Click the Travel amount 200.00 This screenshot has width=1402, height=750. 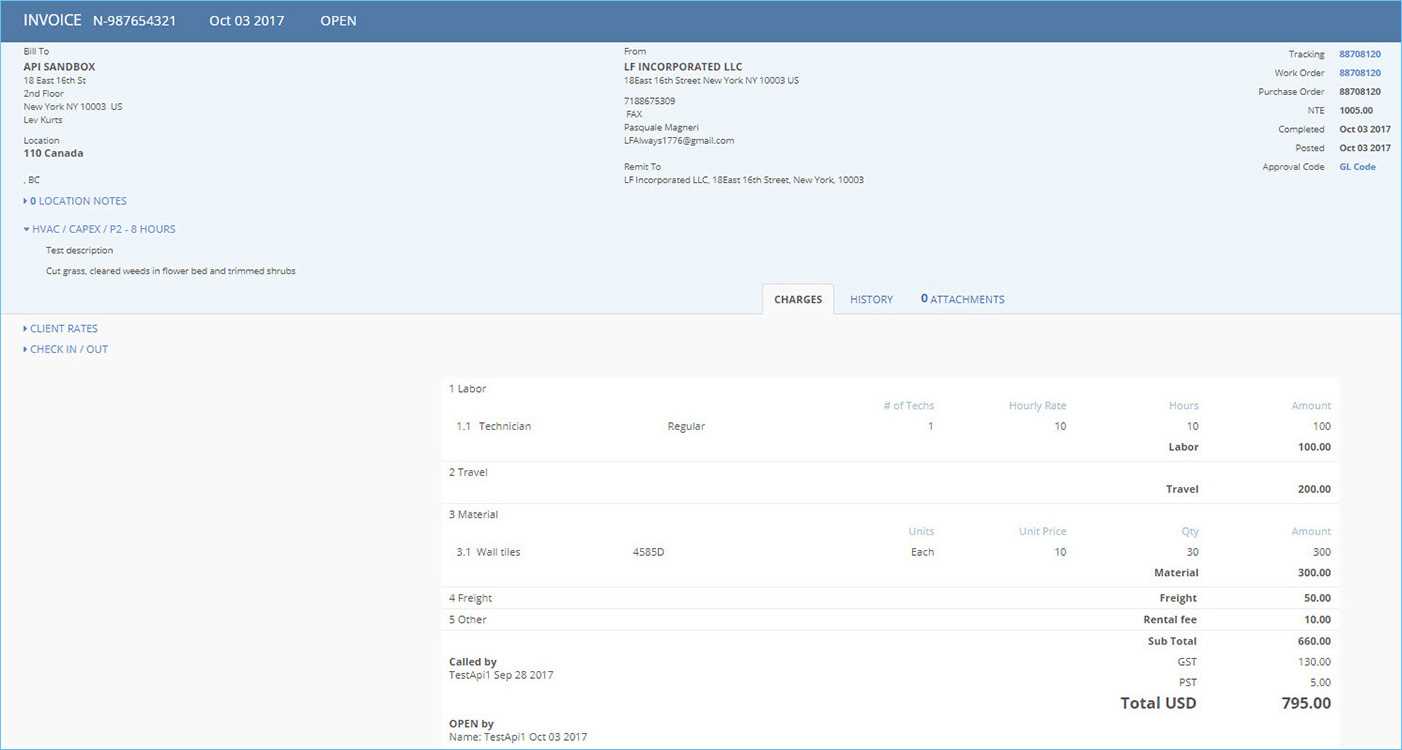coord(1314,489)
